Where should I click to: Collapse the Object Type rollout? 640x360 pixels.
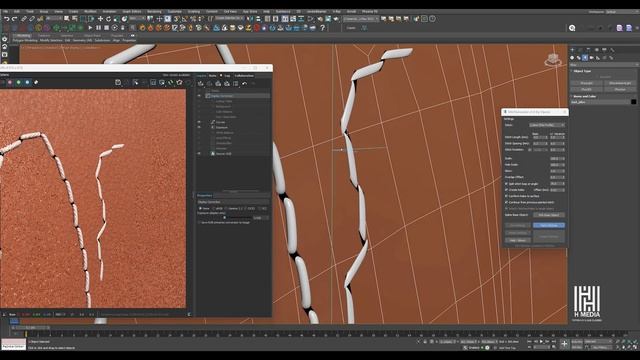tap(582, 71)
